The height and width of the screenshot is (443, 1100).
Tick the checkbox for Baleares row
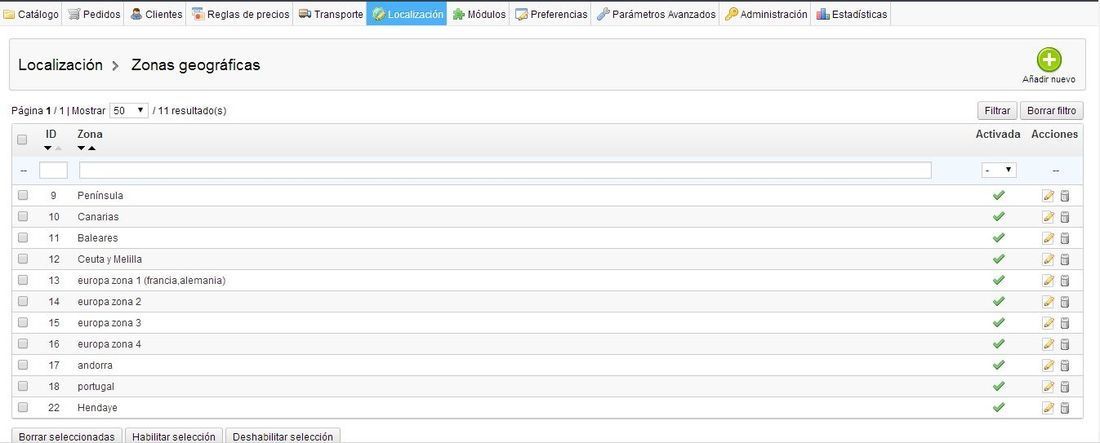coord(22,237)
